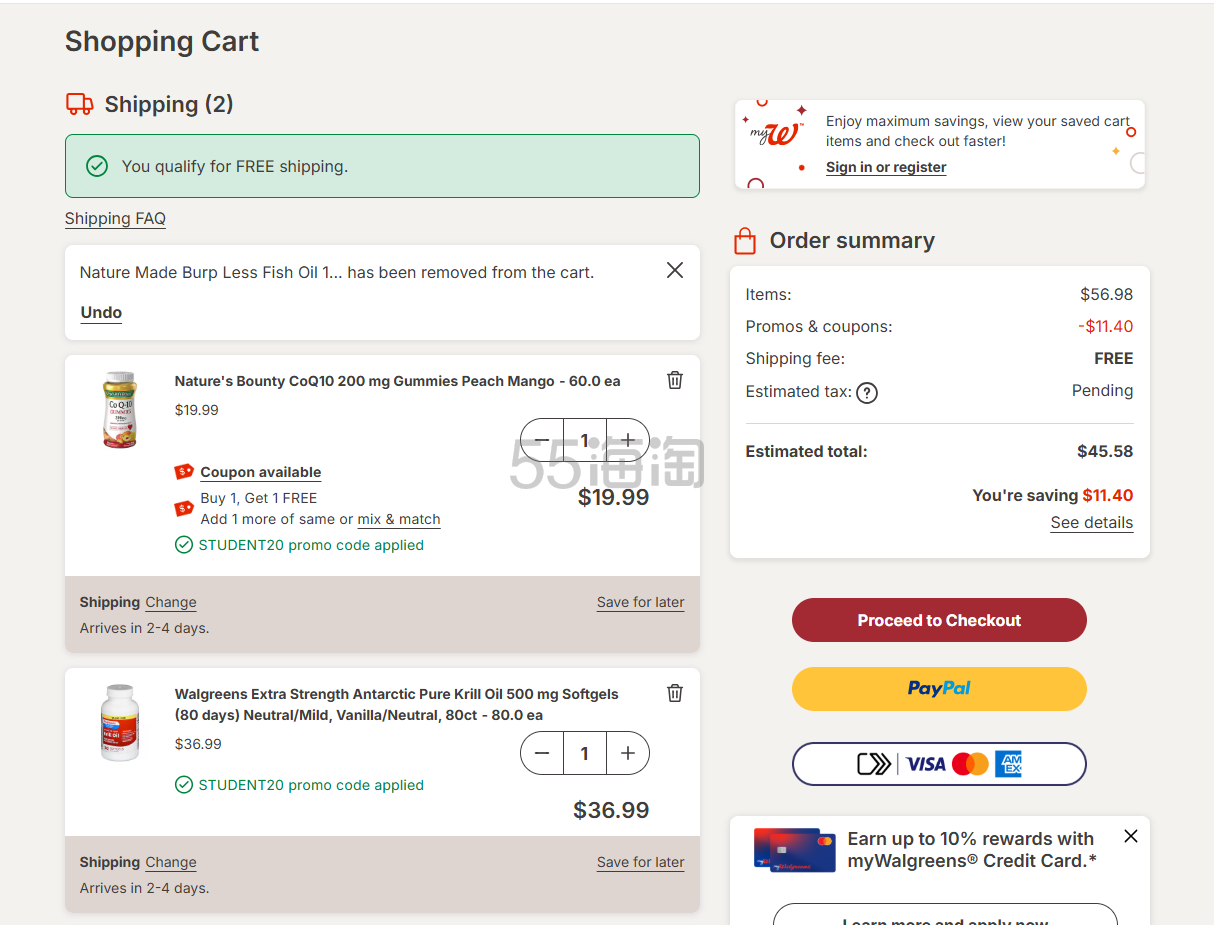
Task: Click the Items subtotal $56.98
Action: click(x=1107, y=294)
